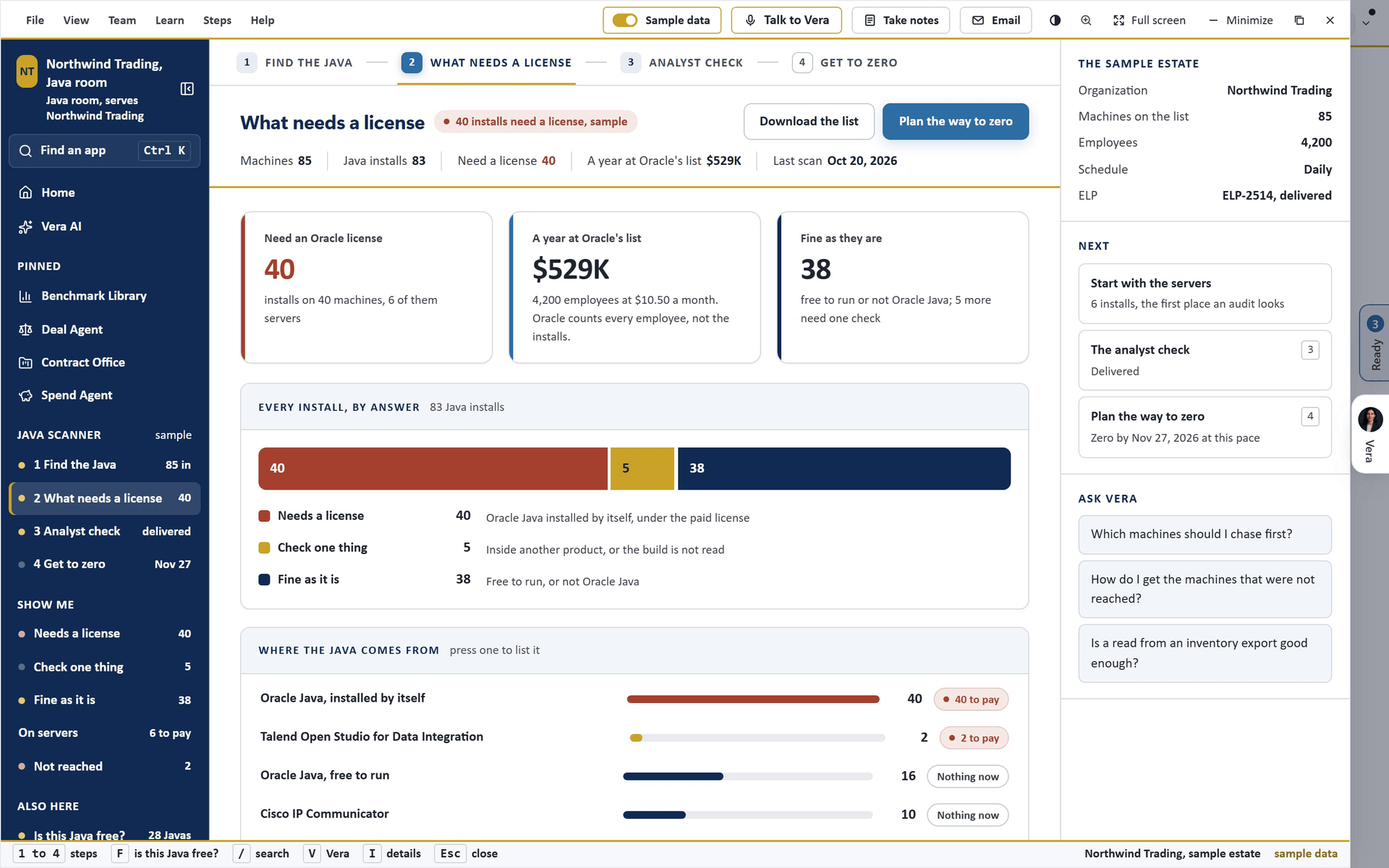Show the Not reached filter

click(105, 767)
